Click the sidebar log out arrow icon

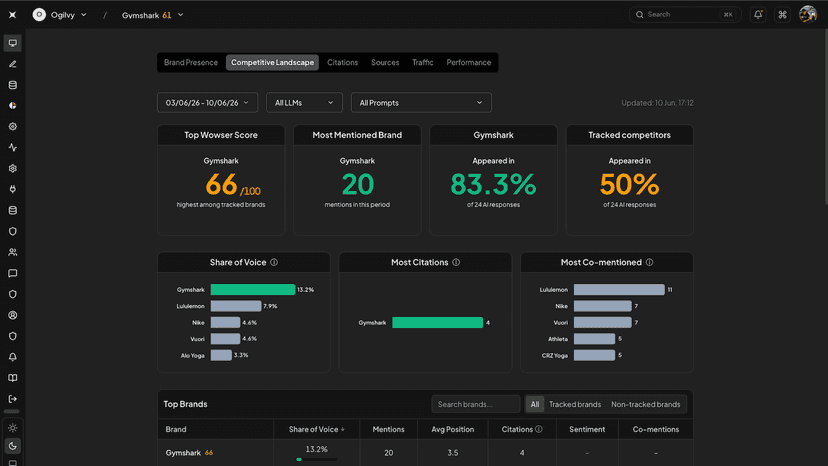tap(13, 399)
